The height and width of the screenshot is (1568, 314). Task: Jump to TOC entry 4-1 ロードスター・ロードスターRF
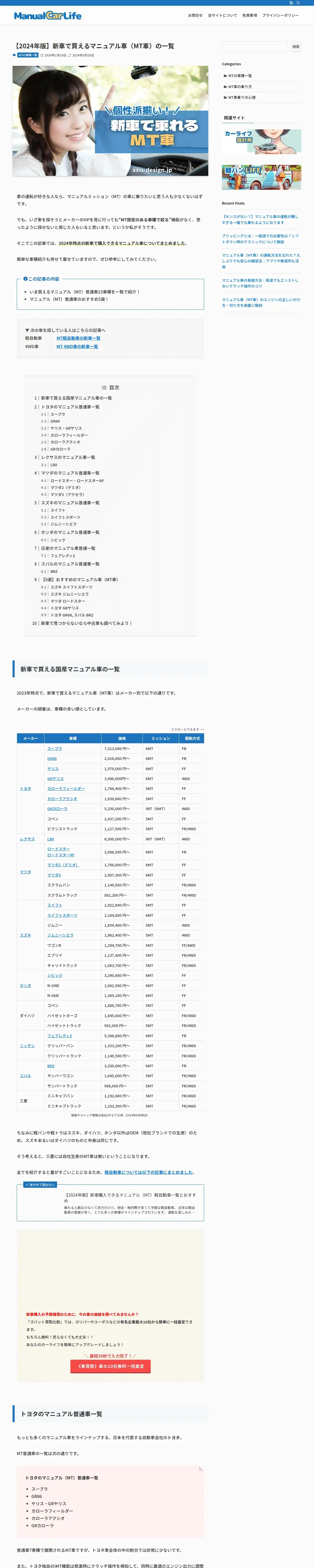(x=77, y=481)
